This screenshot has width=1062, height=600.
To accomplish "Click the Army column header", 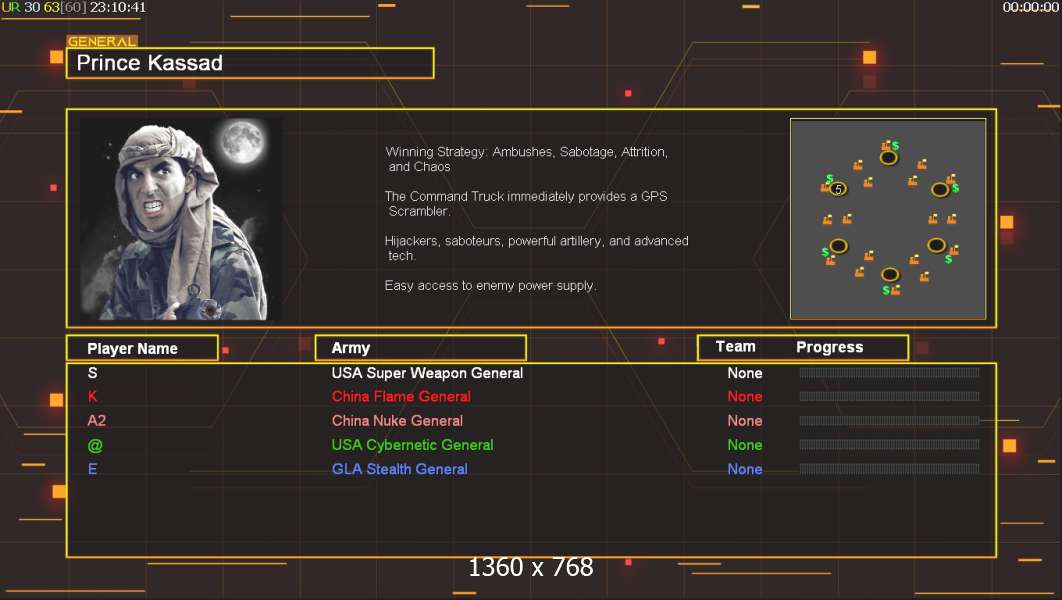I will (421, 347).
